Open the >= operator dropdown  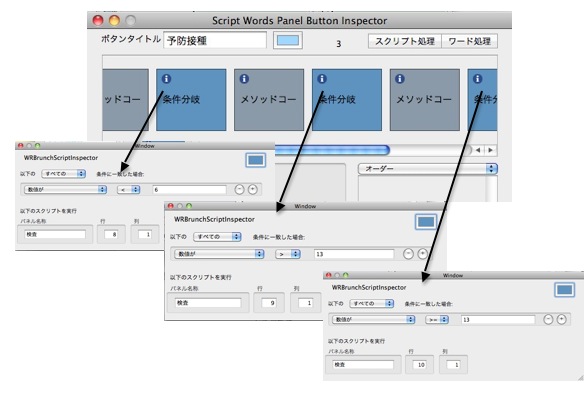pyautogui.click(x=437, y=320)
